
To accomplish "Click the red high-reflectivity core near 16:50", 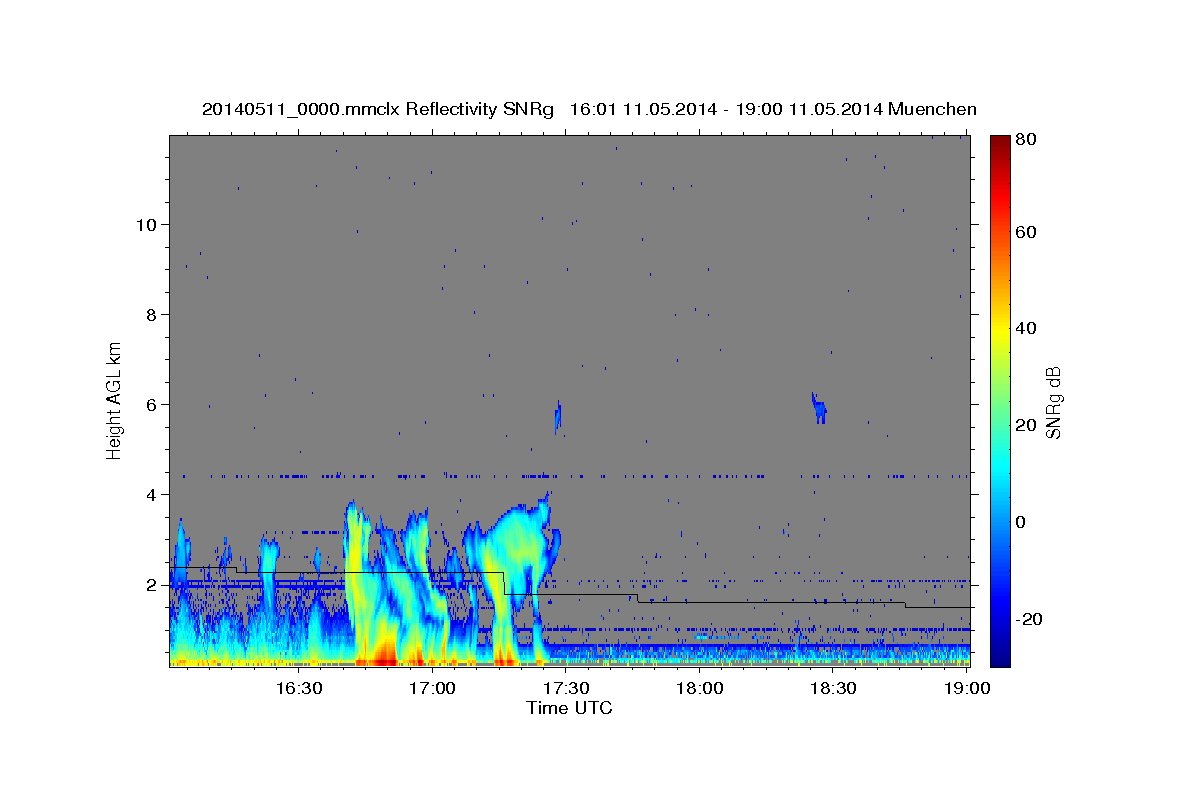I will click(x=385, y=656).
